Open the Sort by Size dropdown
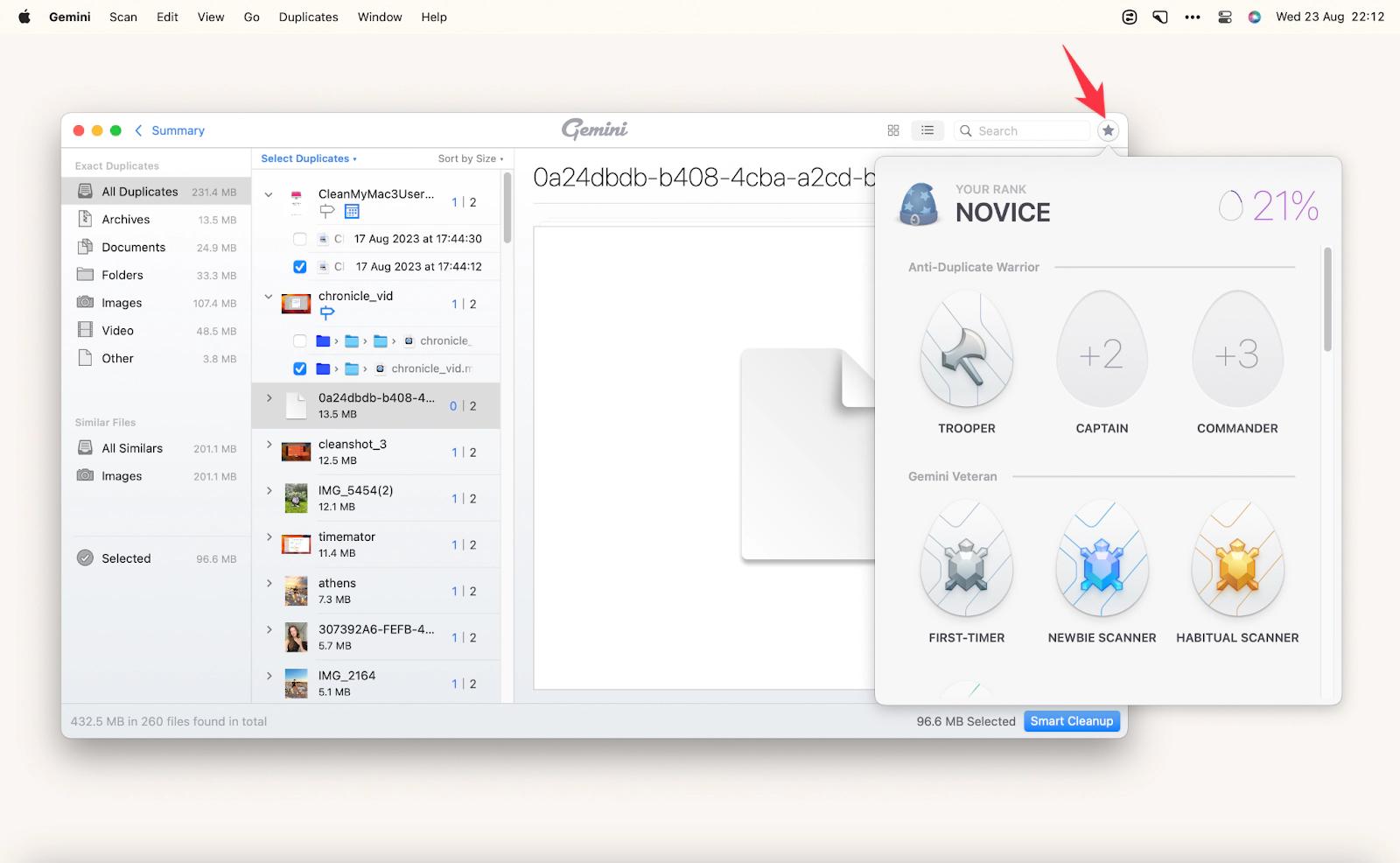 [471, 158]
